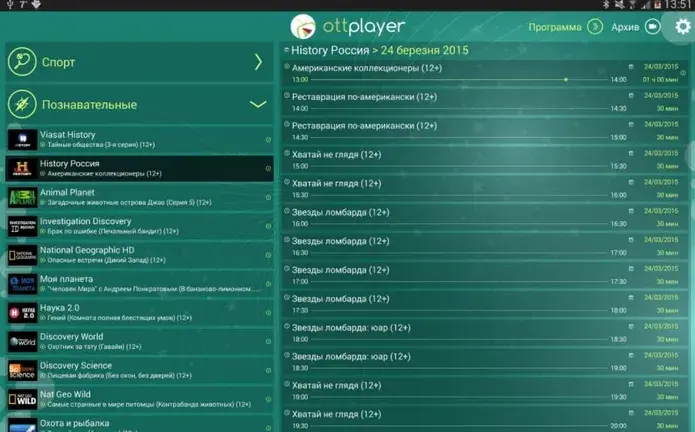Toggle status dot on Discovery World row
This screenshot has width=695, height=432.
[x=268, y=342]
